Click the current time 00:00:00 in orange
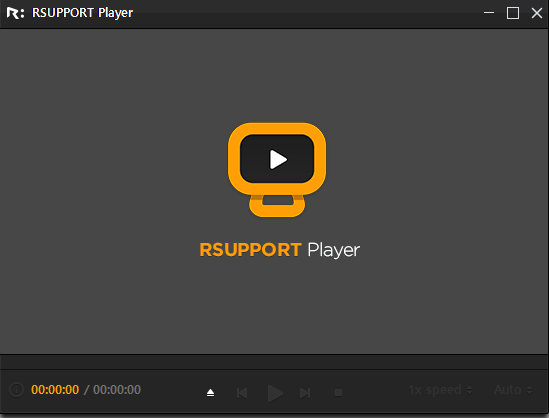549x418 pixels. pyautogui.click(x=55, y=390)
